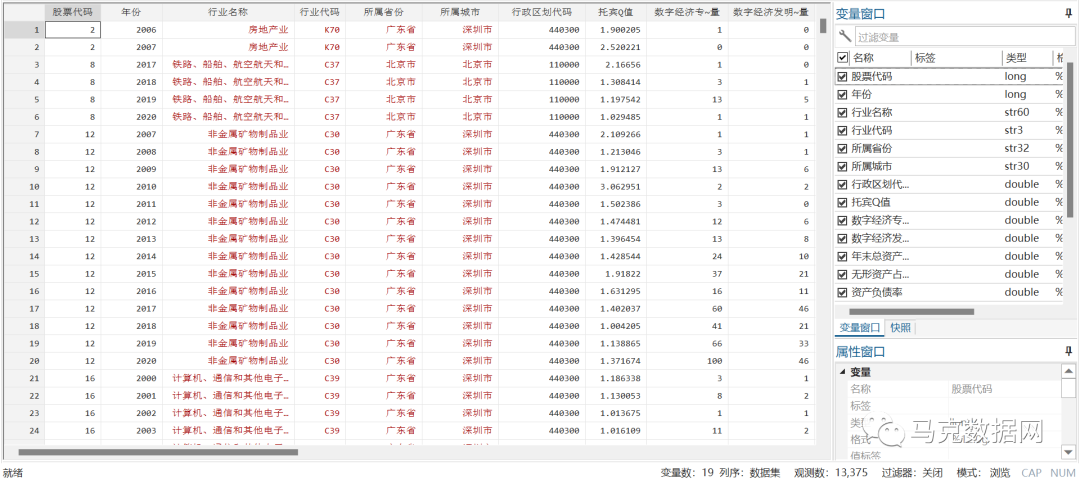1080x479 pixels.
Task: Click the 变量数: 19 status bar entry
Action: coord(687,472)
